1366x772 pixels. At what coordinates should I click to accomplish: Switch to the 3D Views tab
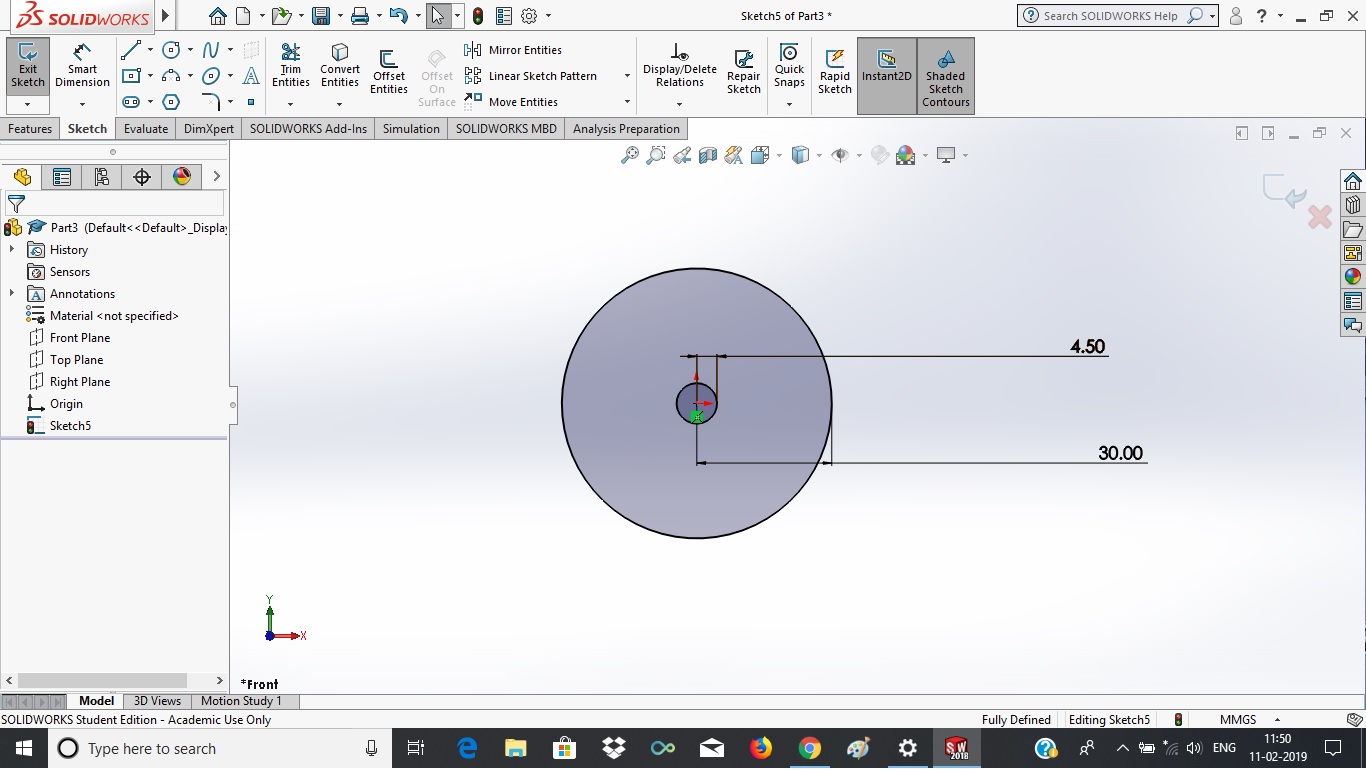(x=157, y=701)
